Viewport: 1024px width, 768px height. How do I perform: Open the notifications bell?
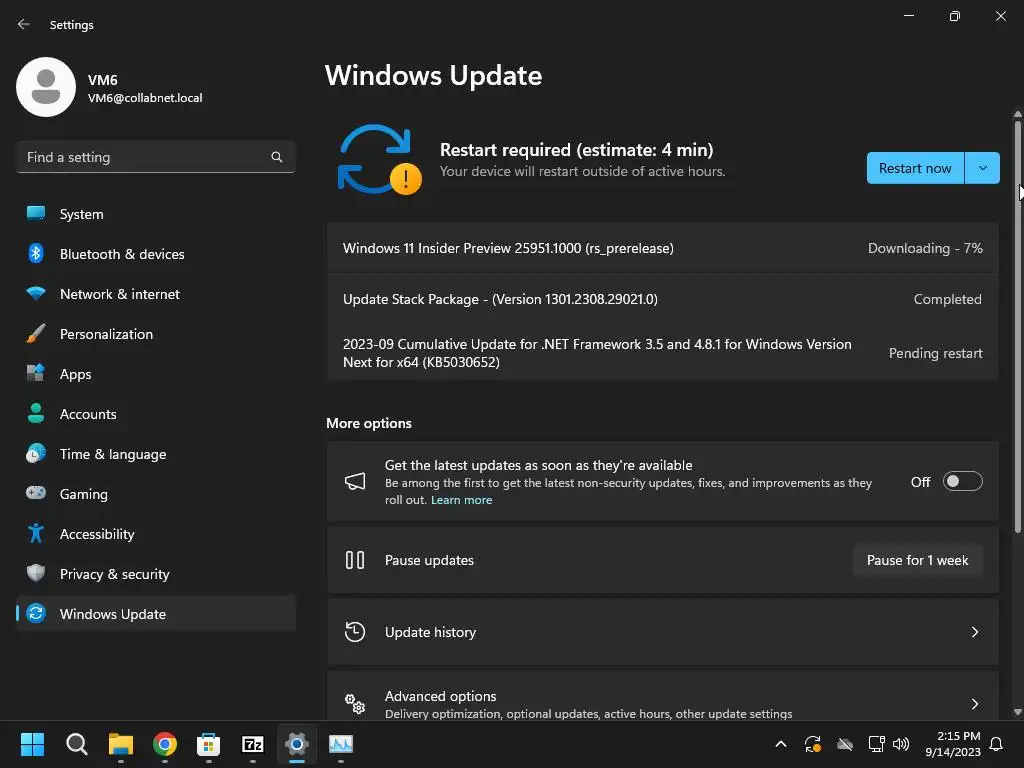pos(997,744)
